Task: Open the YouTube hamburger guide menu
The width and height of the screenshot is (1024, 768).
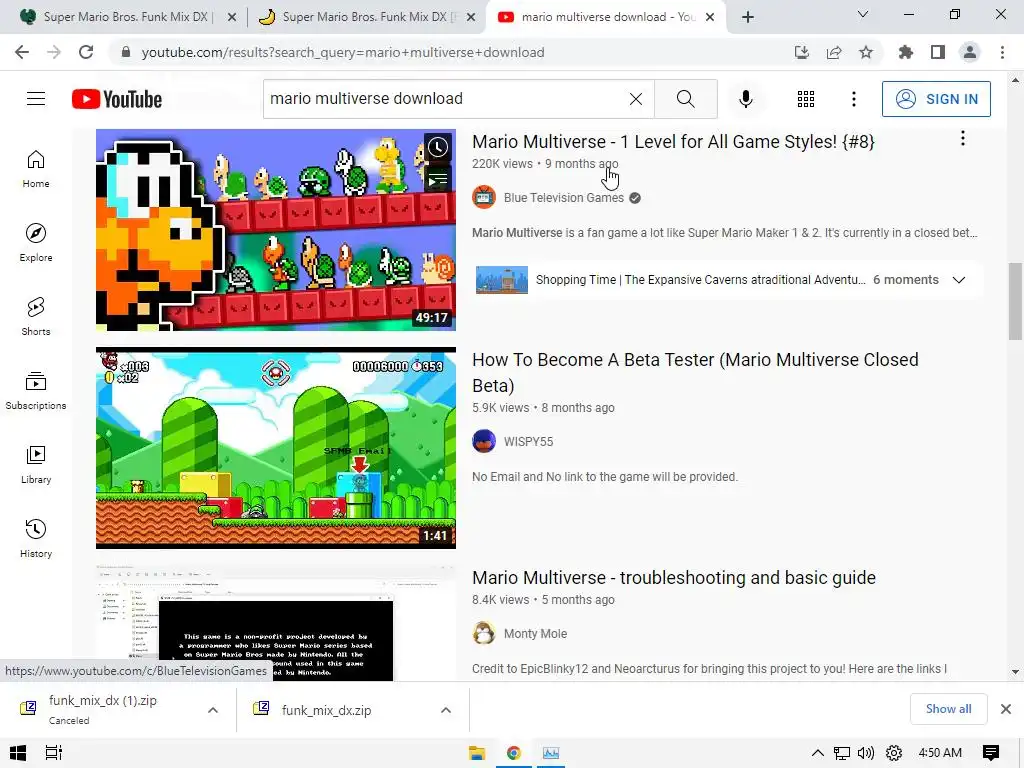Action: click(x=36, y=99)
